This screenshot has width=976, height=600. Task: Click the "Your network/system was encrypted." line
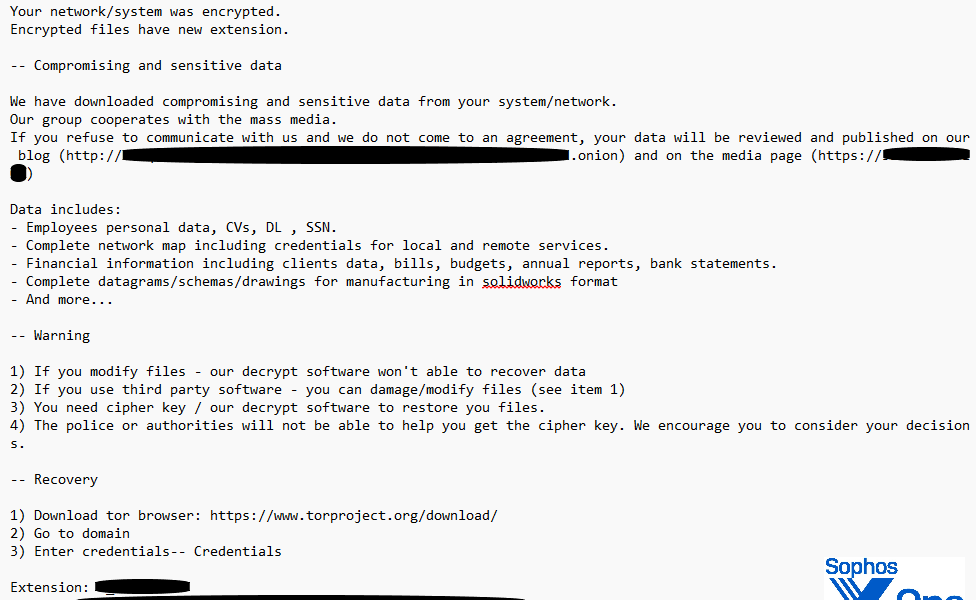pyautogui.click(x=146, y=12)
